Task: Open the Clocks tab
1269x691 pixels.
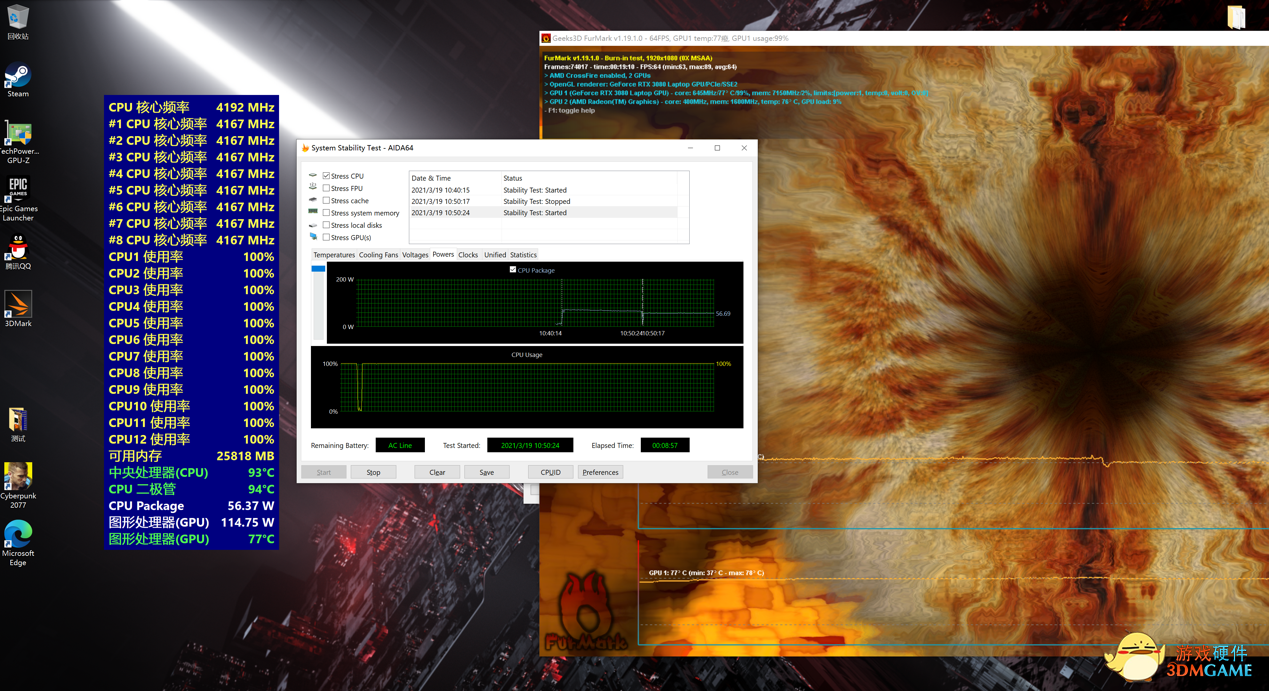Action: click(468, 255)
